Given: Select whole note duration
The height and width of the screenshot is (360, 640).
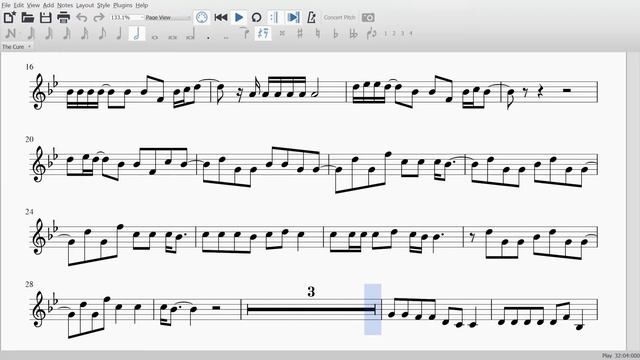Looking at the screenshot, I should click(x=155, y=37).
